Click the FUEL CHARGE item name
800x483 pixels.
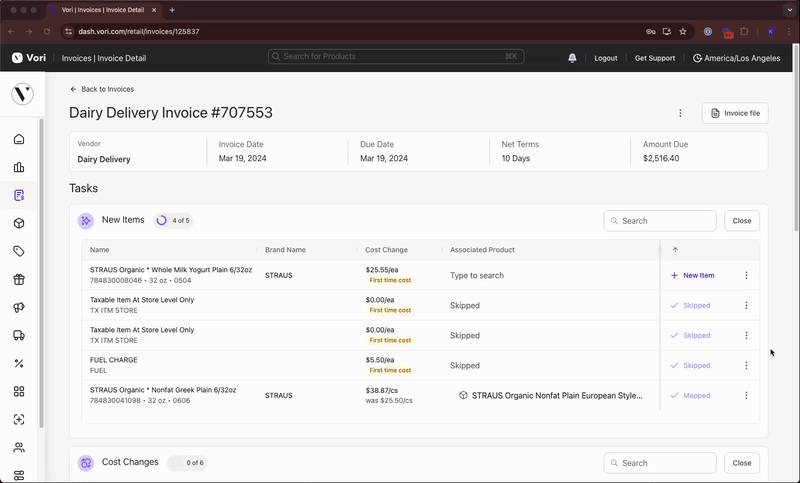tap(113, 360)
